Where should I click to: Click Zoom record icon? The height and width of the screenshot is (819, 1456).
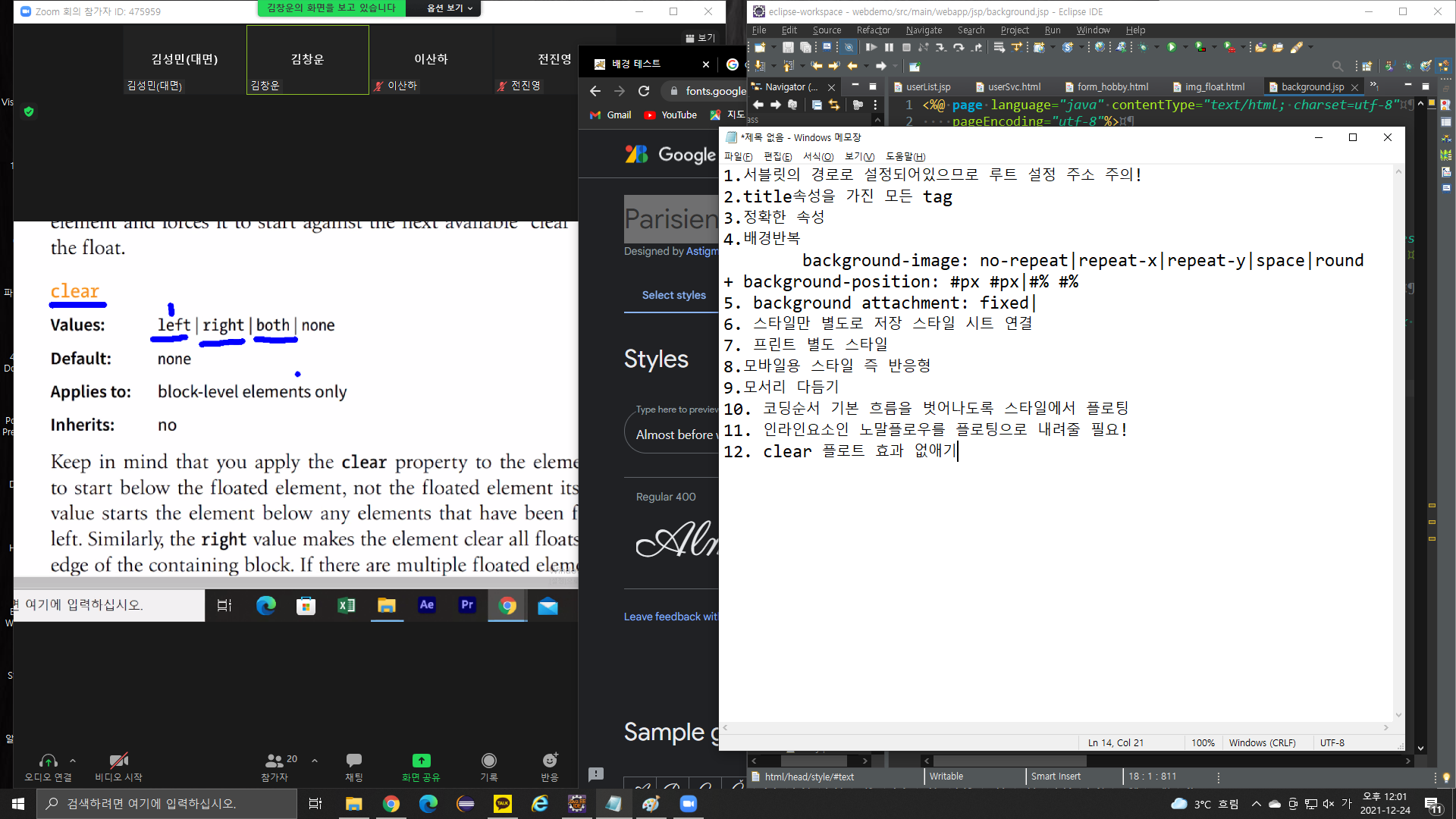click(x=489, y=761)
